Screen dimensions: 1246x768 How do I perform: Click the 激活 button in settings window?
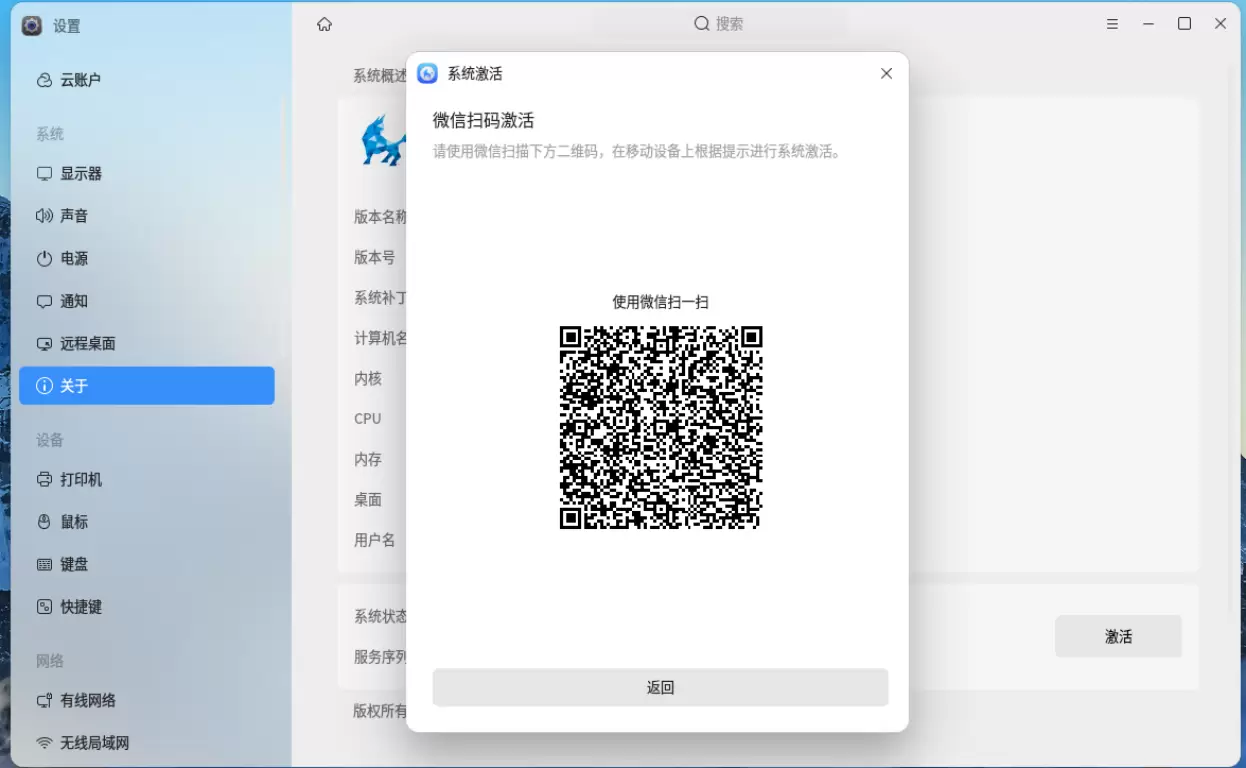click(1118, 636)
